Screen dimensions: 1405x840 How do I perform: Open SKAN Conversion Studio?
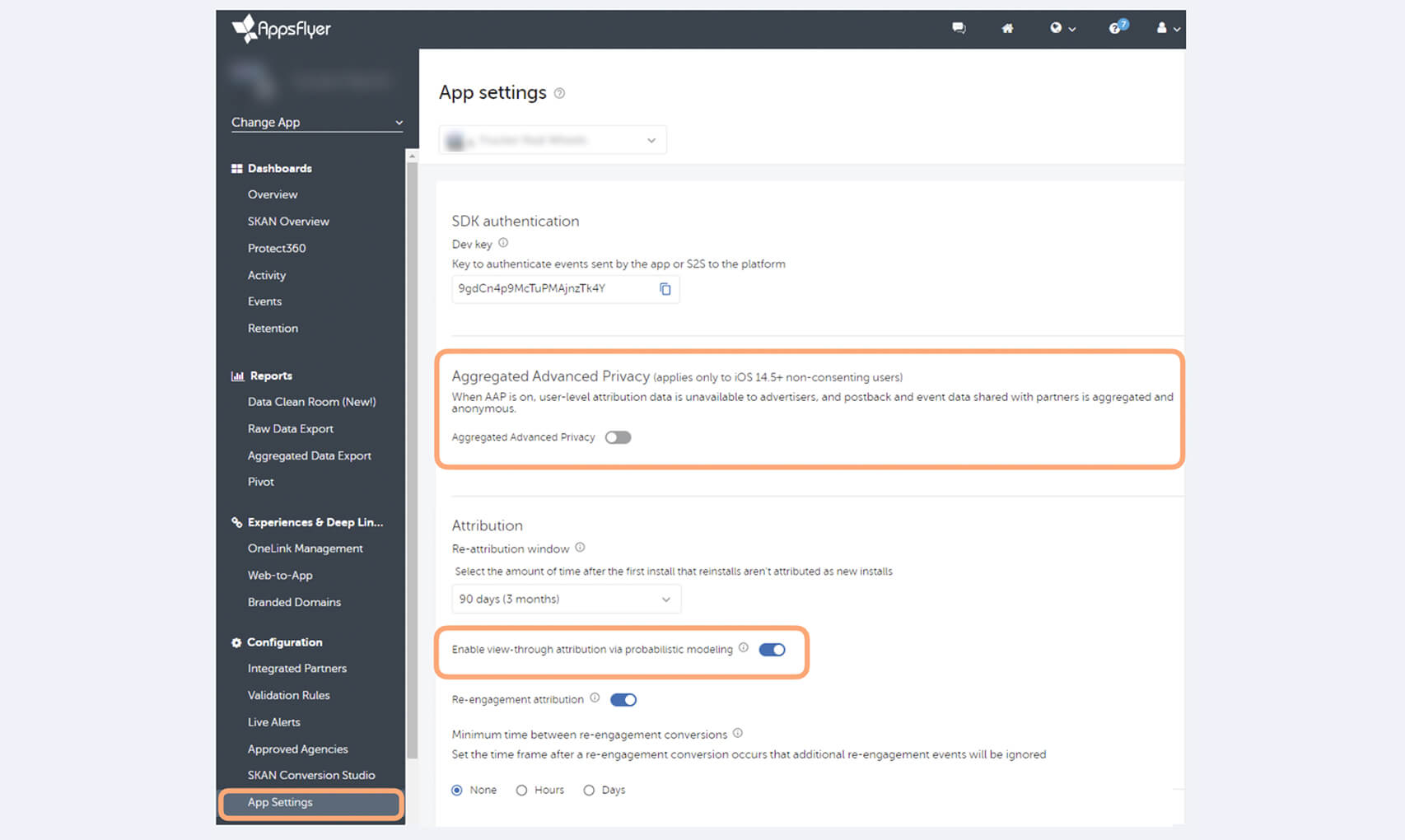[x=311, y=775]
